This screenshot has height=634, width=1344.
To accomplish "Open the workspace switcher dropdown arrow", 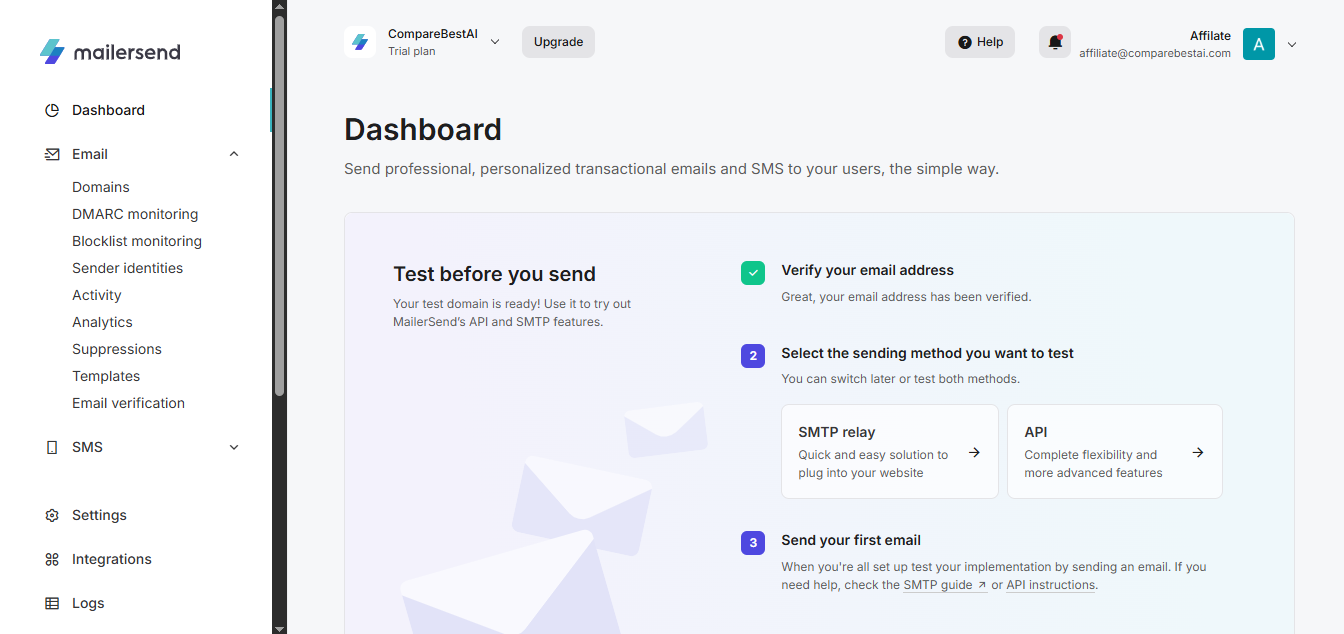I will (495, 42).
